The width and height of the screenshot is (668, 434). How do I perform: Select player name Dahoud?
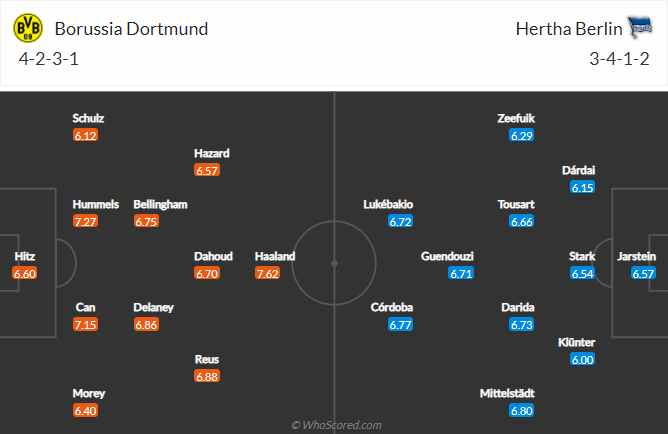tap(213, 256)
